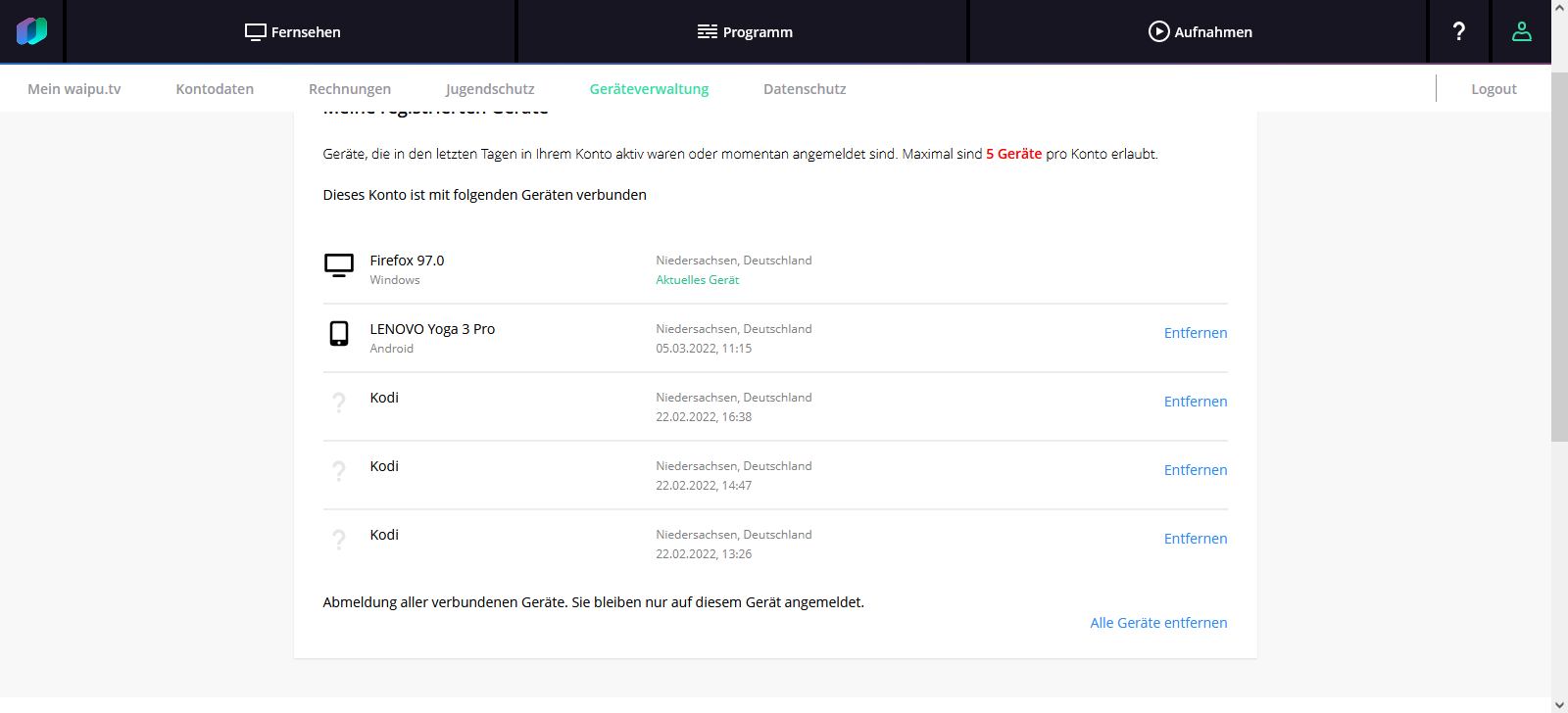The image size is (1568, 713).
Task: Click the unknown device icon for Kodi 14:47
Action: (x=339, y=471)
